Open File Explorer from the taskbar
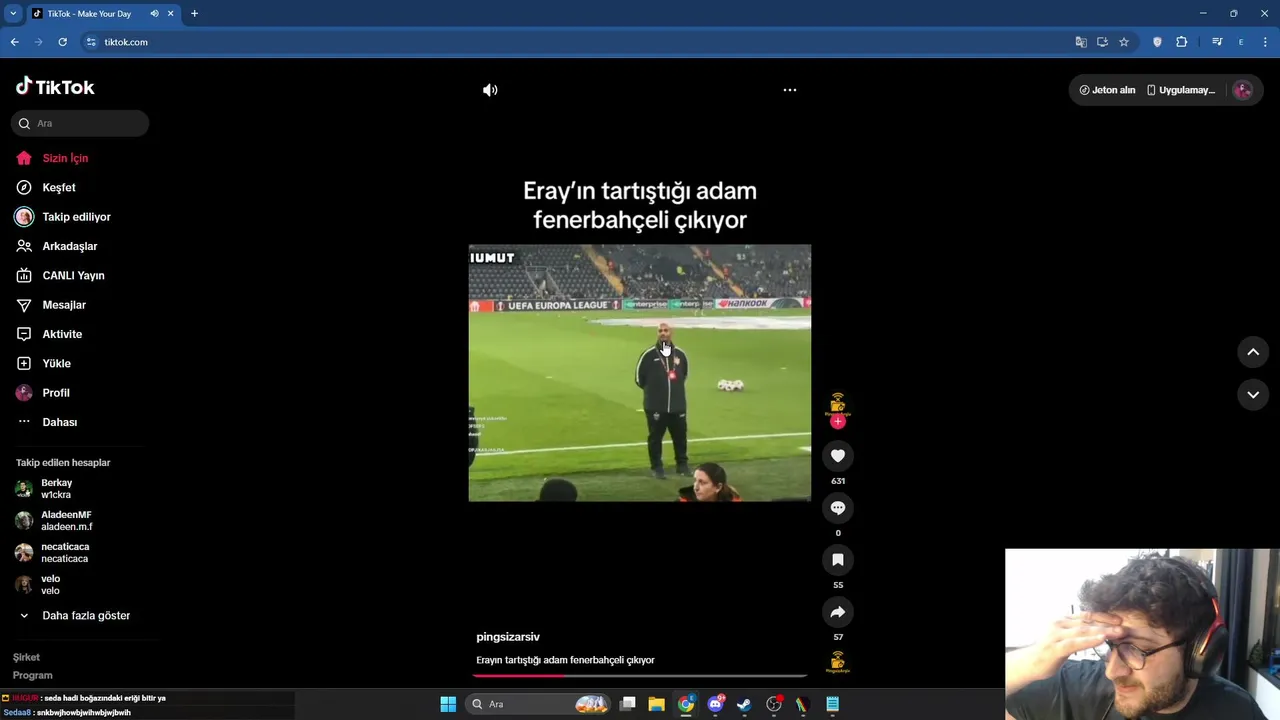Screen dimensions: 1280x720 657,704
